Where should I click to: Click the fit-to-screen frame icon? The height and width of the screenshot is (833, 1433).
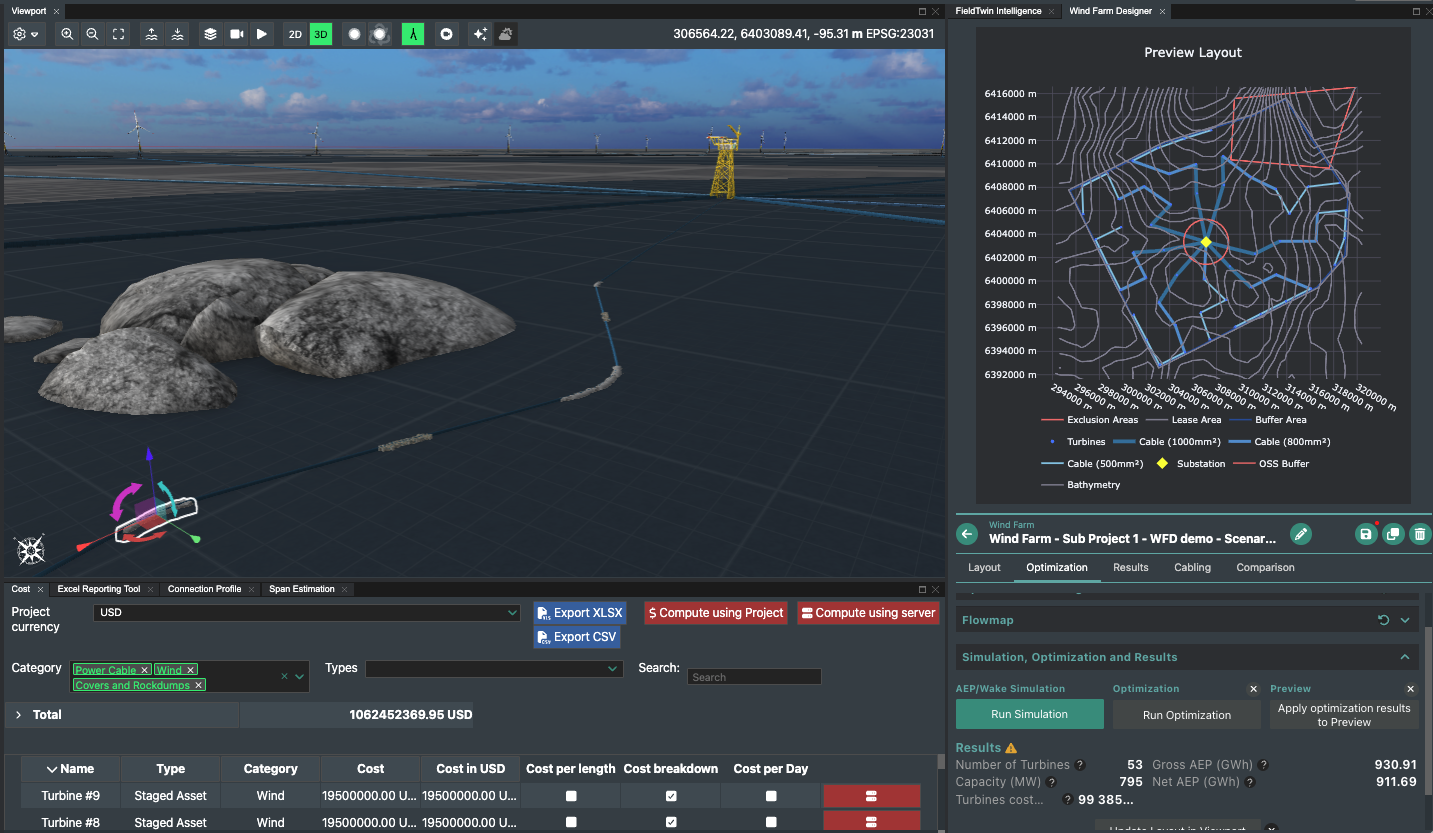pos(118,34)
